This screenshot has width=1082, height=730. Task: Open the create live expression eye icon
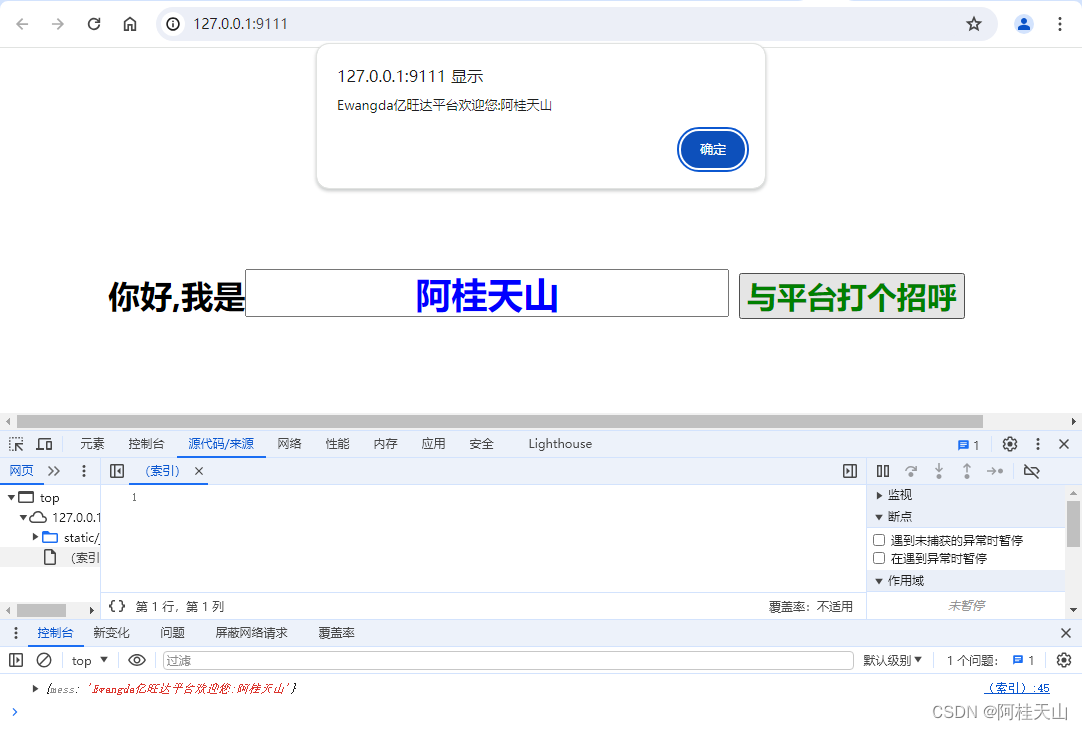pos(135,660)
